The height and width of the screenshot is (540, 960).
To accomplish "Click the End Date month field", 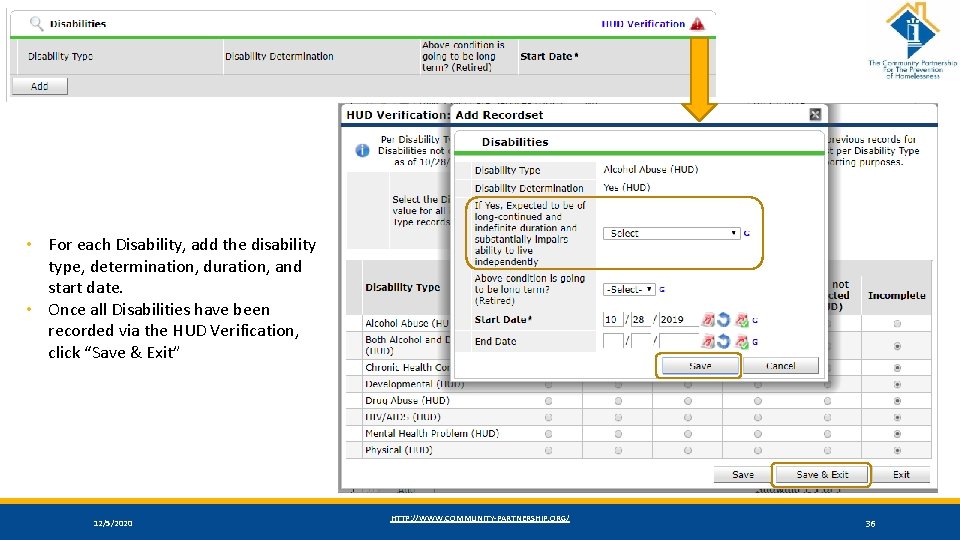I will click(x=613, y=342).
